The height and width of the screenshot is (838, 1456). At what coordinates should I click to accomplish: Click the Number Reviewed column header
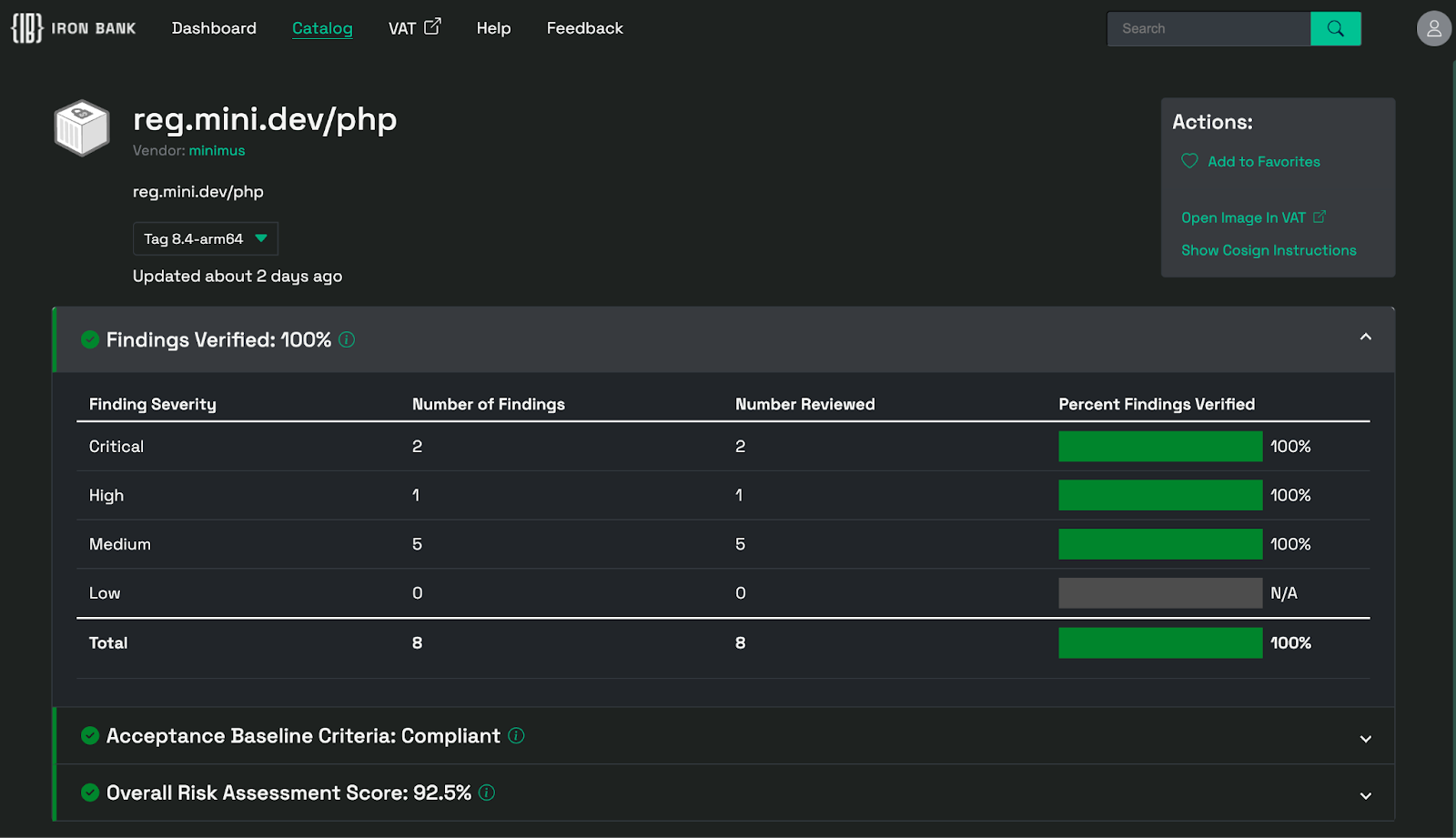tap(805, 404)
